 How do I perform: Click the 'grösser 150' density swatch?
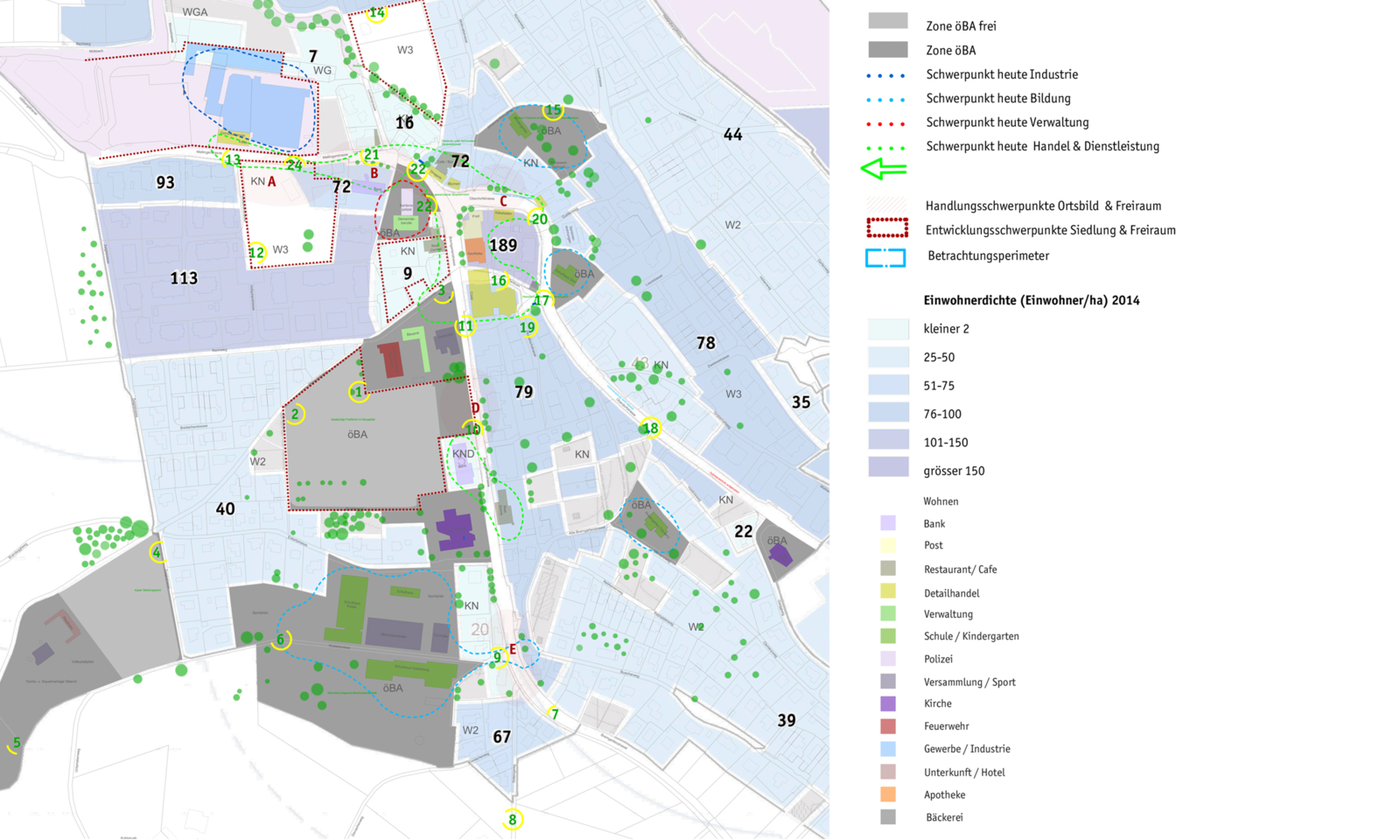(888, 467)
